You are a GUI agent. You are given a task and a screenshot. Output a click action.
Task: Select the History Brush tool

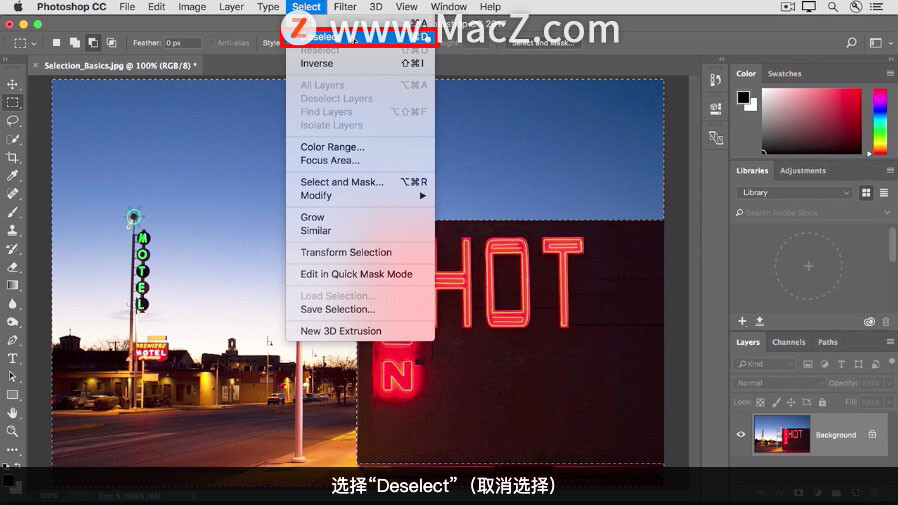tap(12, 248)
